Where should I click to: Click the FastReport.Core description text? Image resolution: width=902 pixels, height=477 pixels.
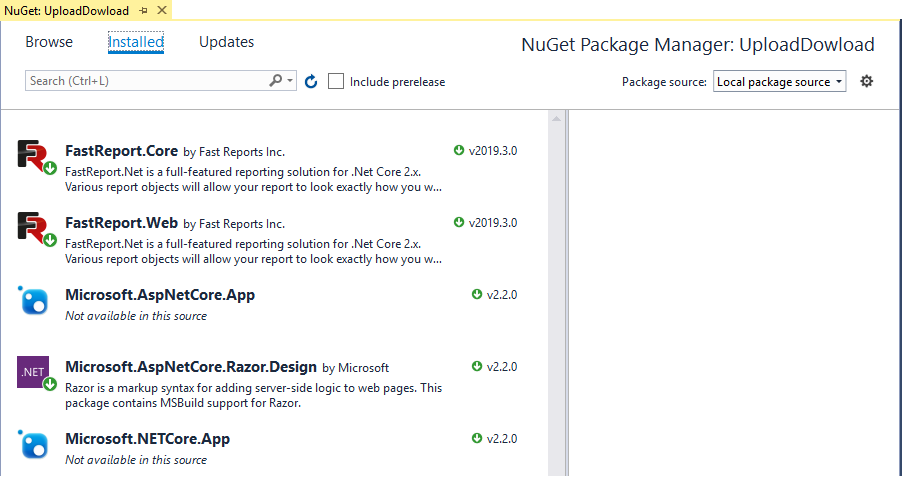click(254, 180)
